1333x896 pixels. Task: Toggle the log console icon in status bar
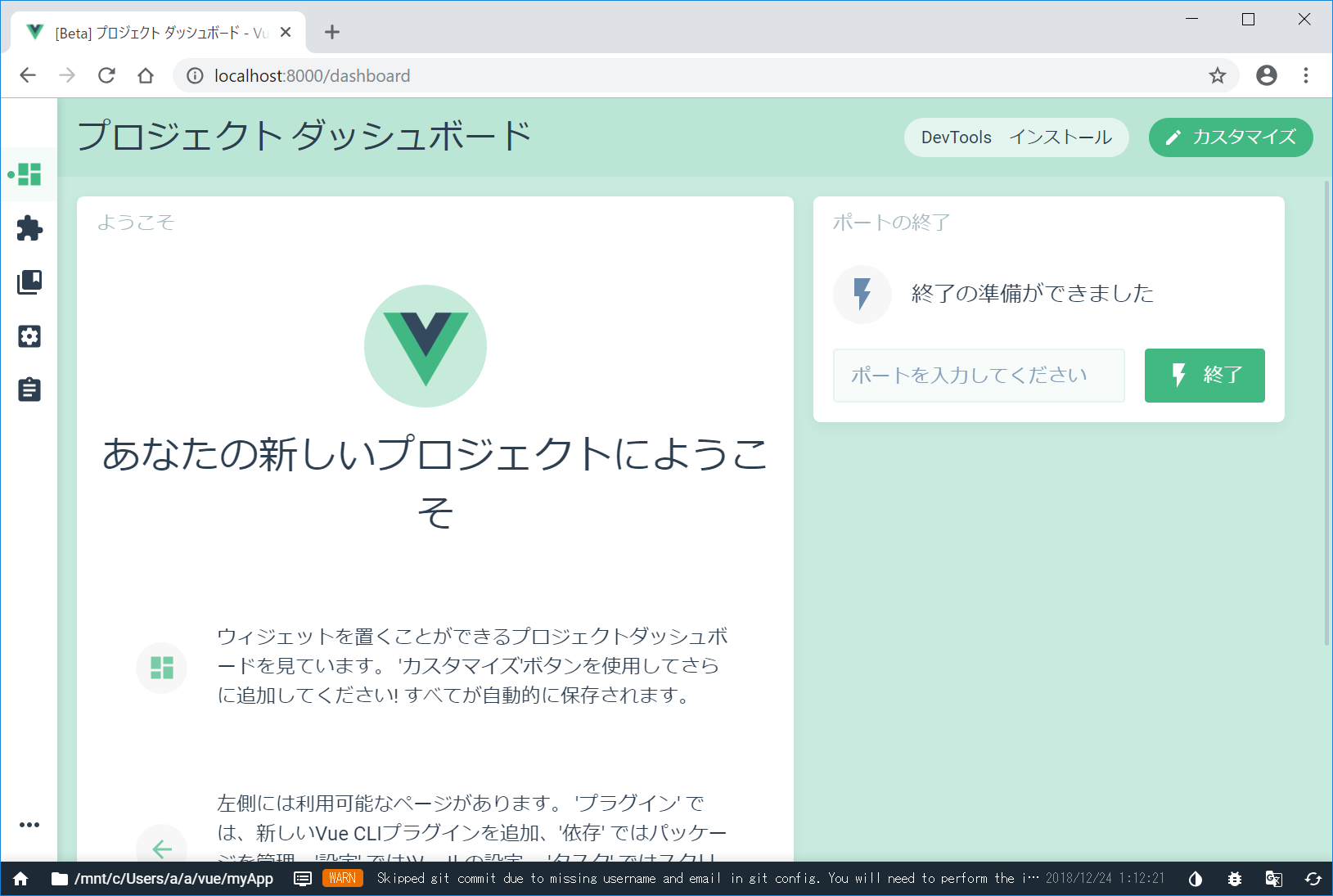(x=303, y=879)
